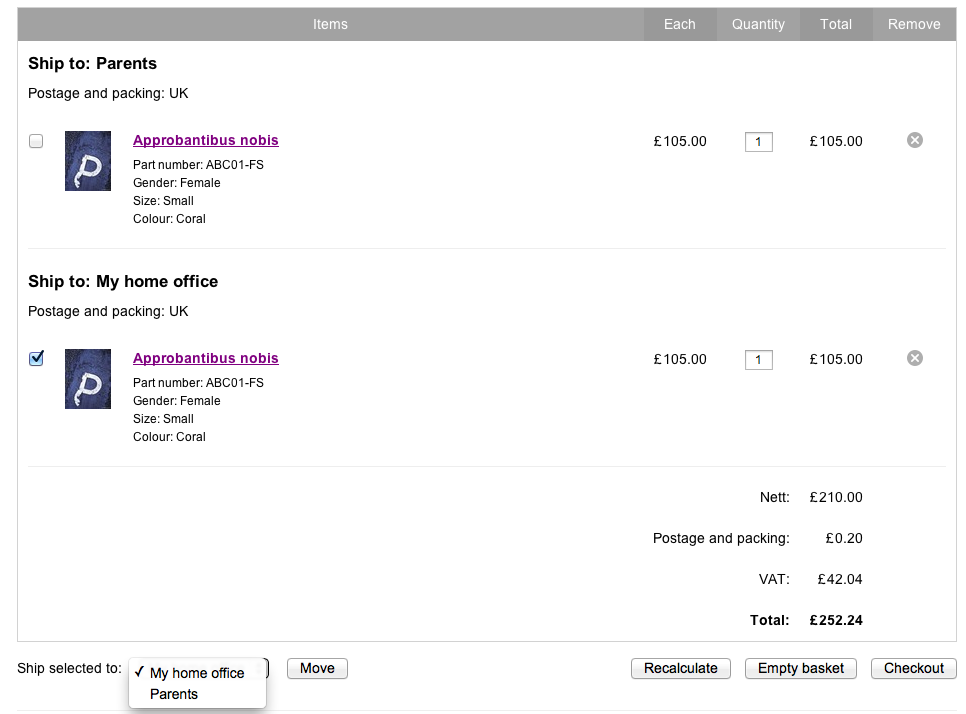
Task: Click product thumbnail in Parents shipment
Action: coord(88,161)
